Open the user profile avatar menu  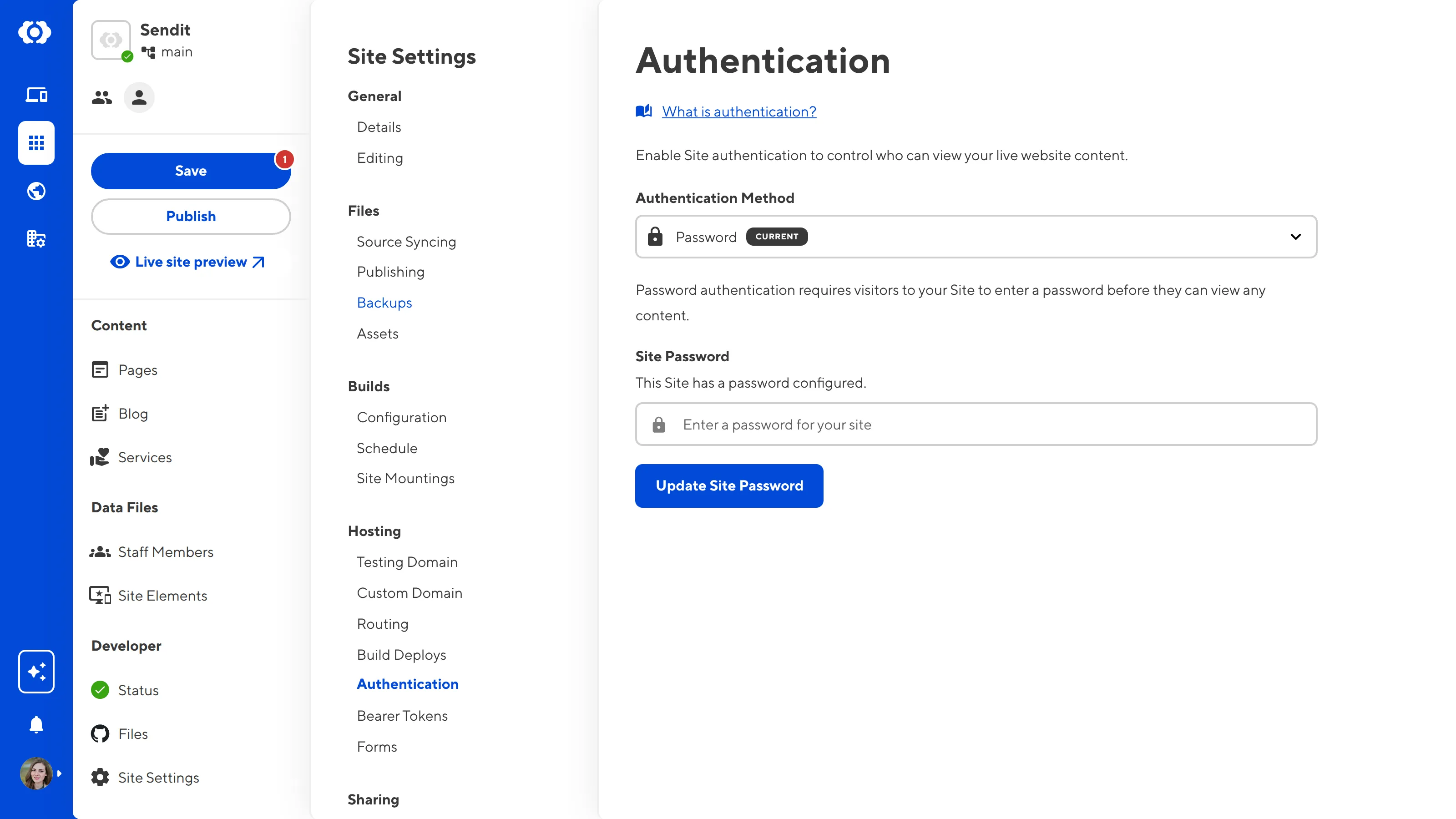coord(36,773)
